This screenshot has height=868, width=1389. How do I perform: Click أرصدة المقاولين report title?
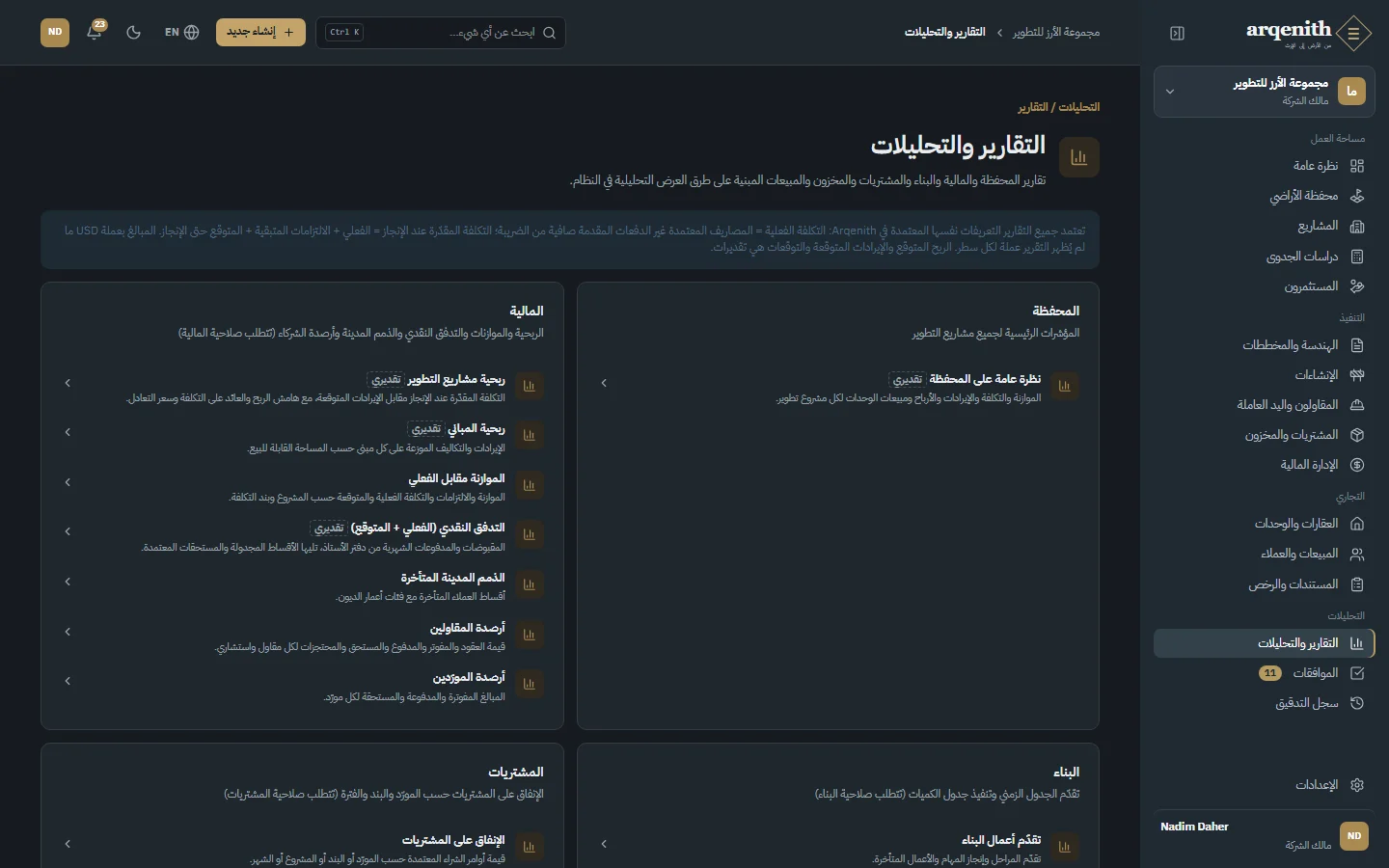tap(467, 628)
